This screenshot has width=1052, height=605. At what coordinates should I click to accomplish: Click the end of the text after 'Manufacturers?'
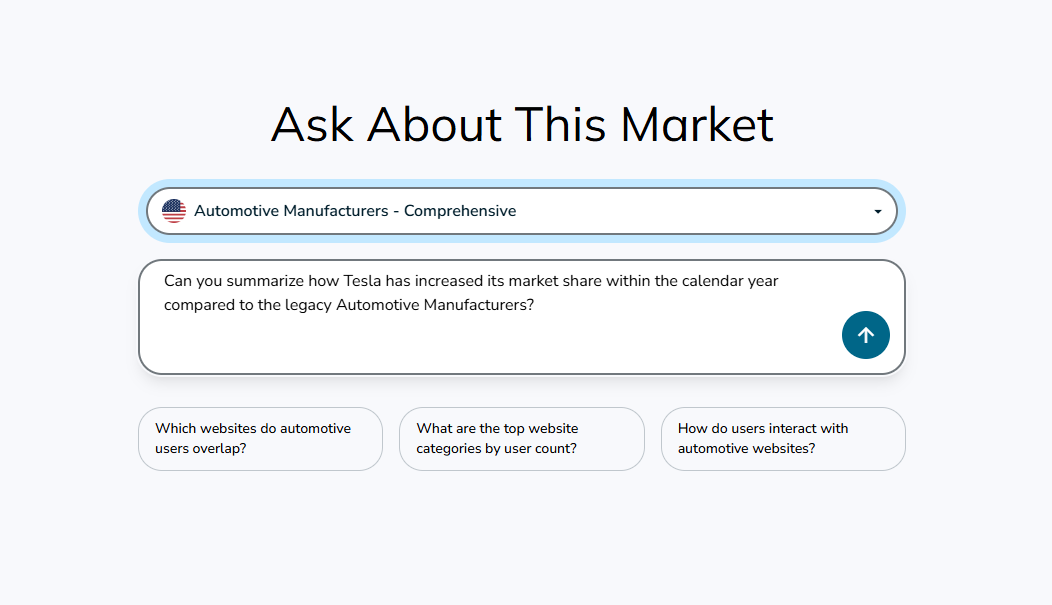(535, 305)
